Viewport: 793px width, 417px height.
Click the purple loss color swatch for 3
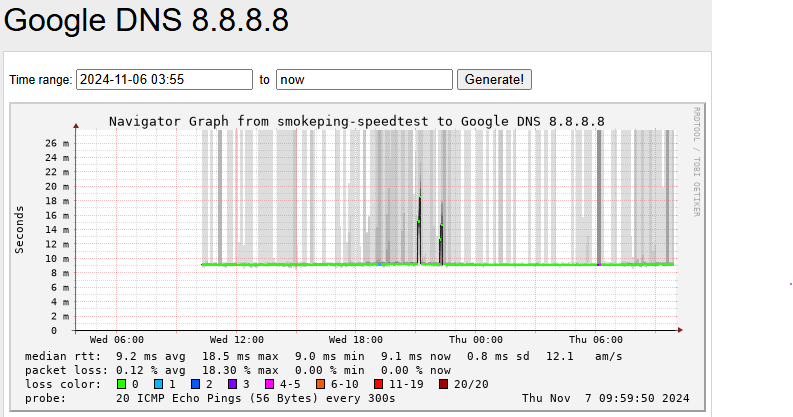click(x=232, y=384)
